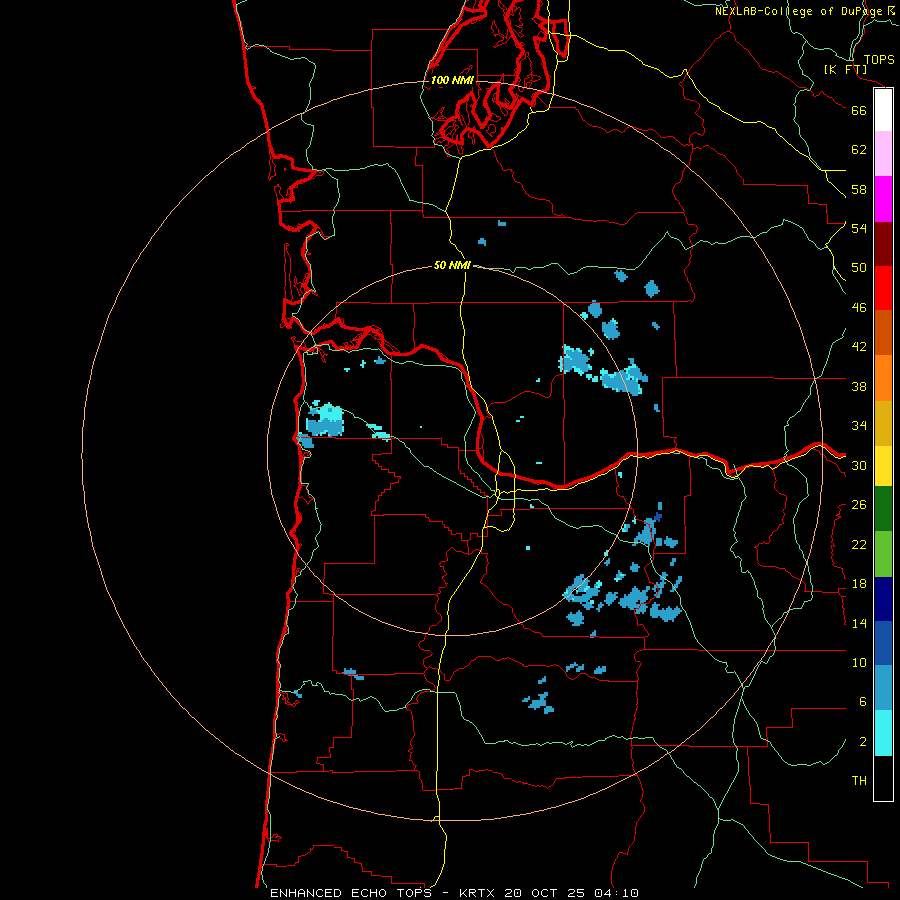Image resolution: width=900 pixels, height=900 pixels.
Task: Click the '[K FT]' legend units label
Action: (x=845, y=69)
